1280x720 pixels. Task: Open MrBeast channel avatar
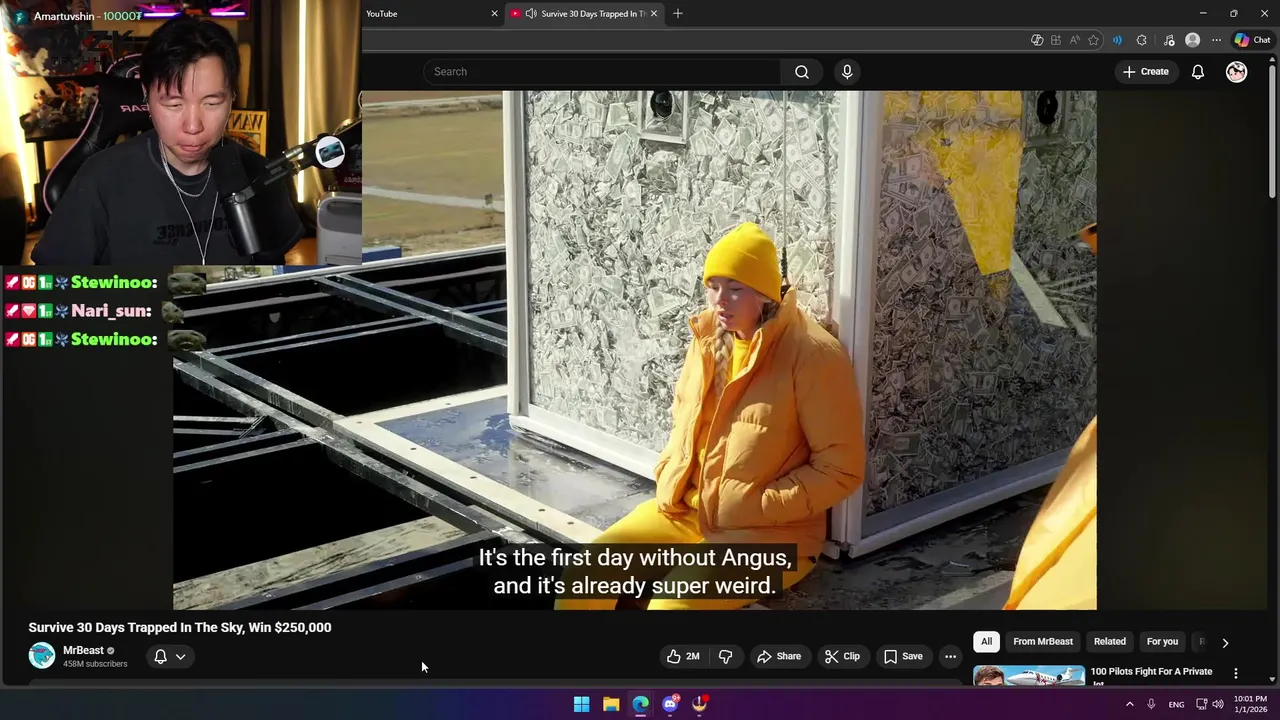point(42,656)
